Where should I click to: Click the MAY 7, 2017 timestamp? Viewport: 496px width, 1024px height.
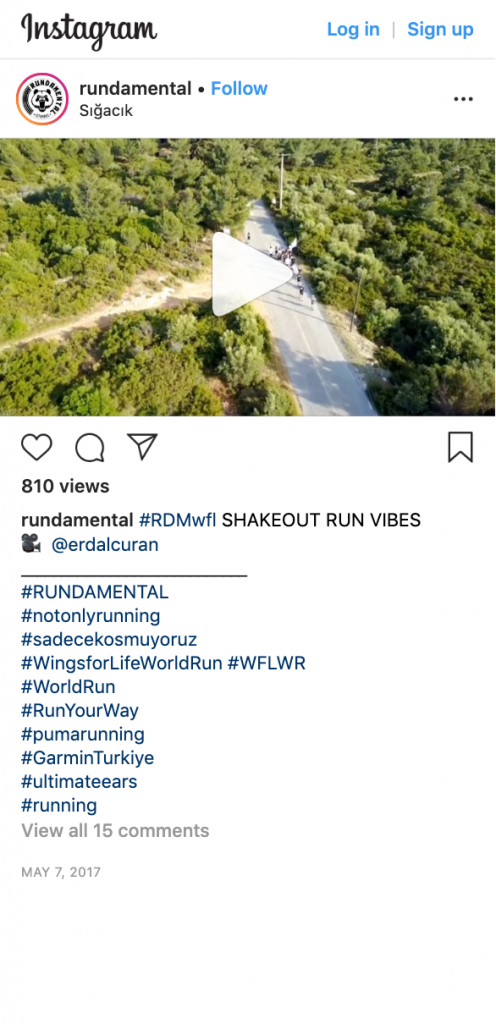click(x=61, y=872)
